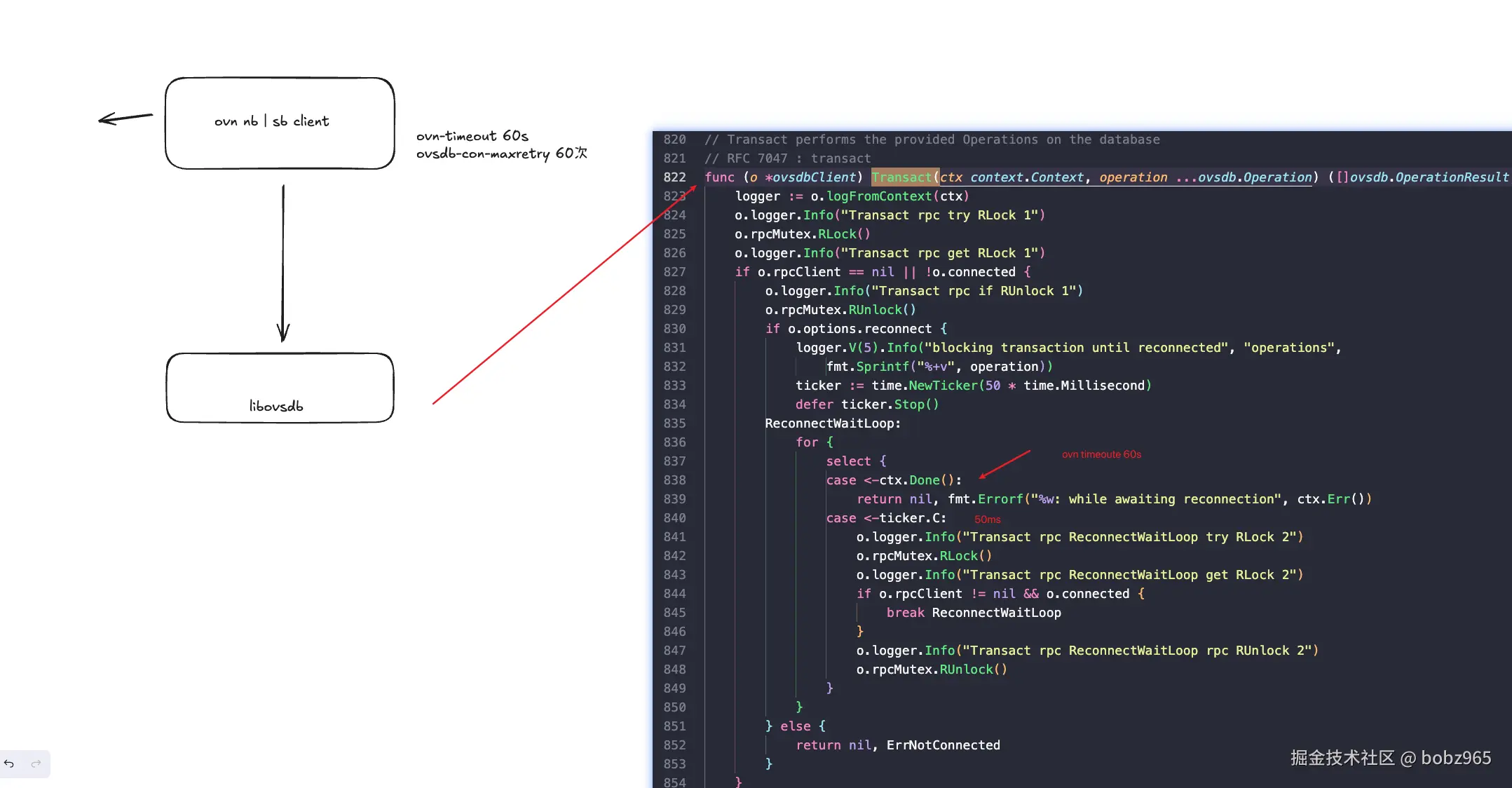Click the red '50ms' annotation
The height and width of the screenshot is (788, 1512).
(987, 519)
